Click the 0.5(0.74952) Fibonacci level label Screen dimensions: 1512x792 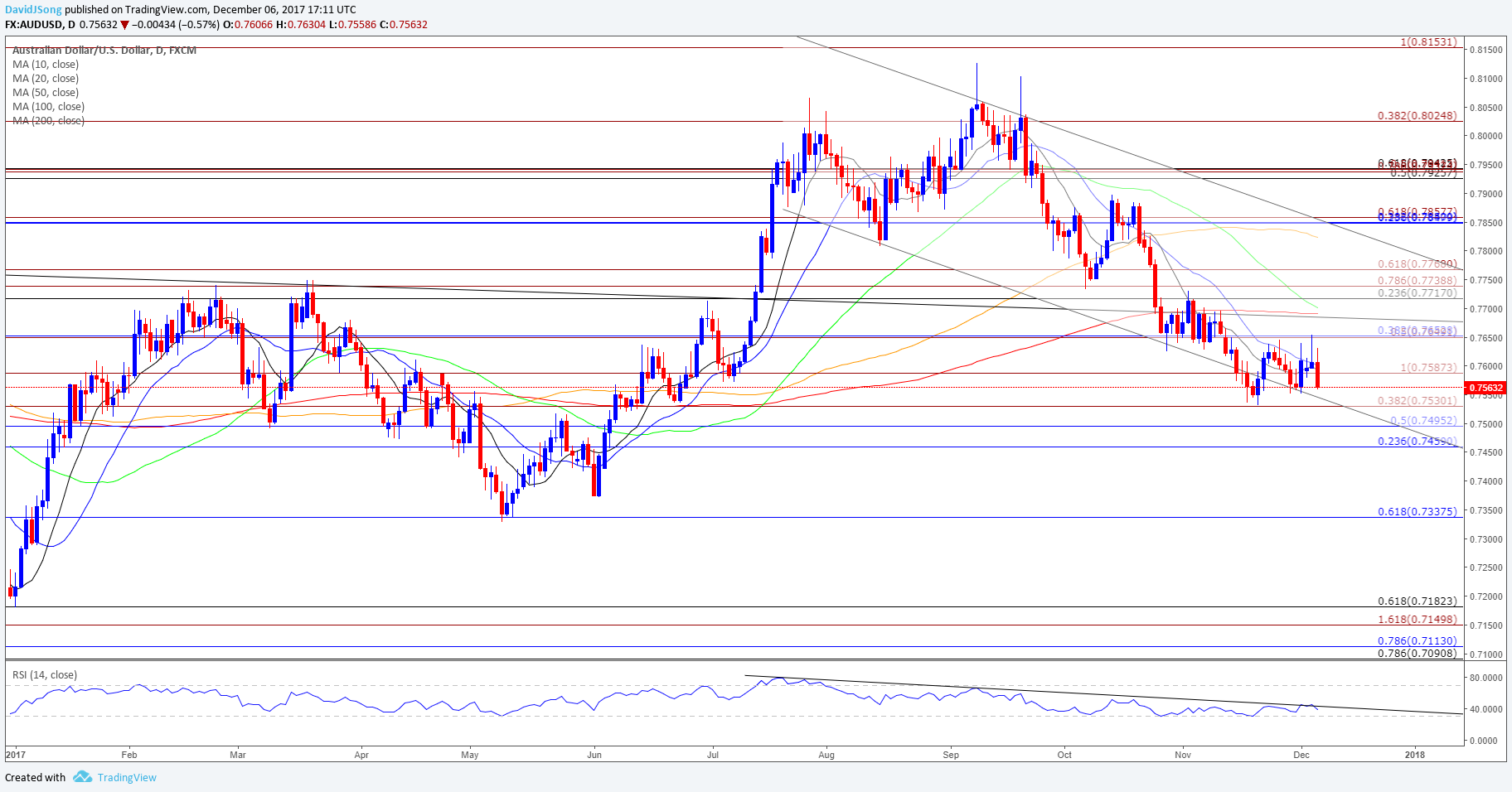(x=1423, y=421)
